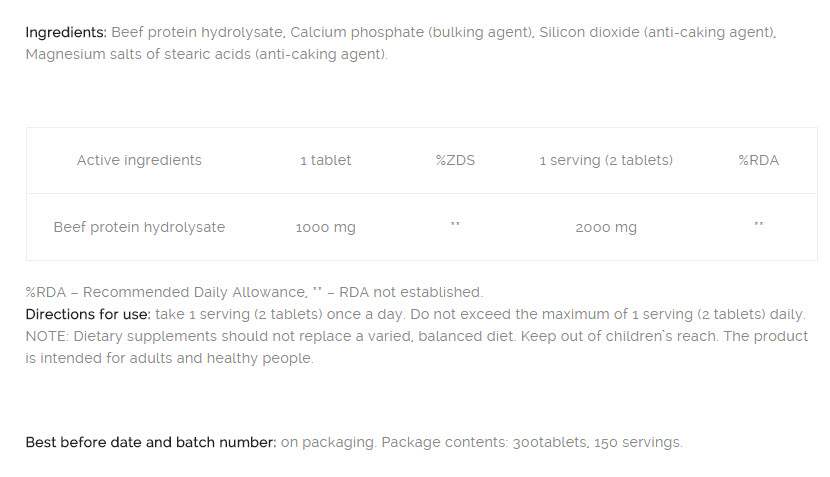830x477 pixels.
Task: Click the asterisks in the %RDA column
Action: (758, 225)
